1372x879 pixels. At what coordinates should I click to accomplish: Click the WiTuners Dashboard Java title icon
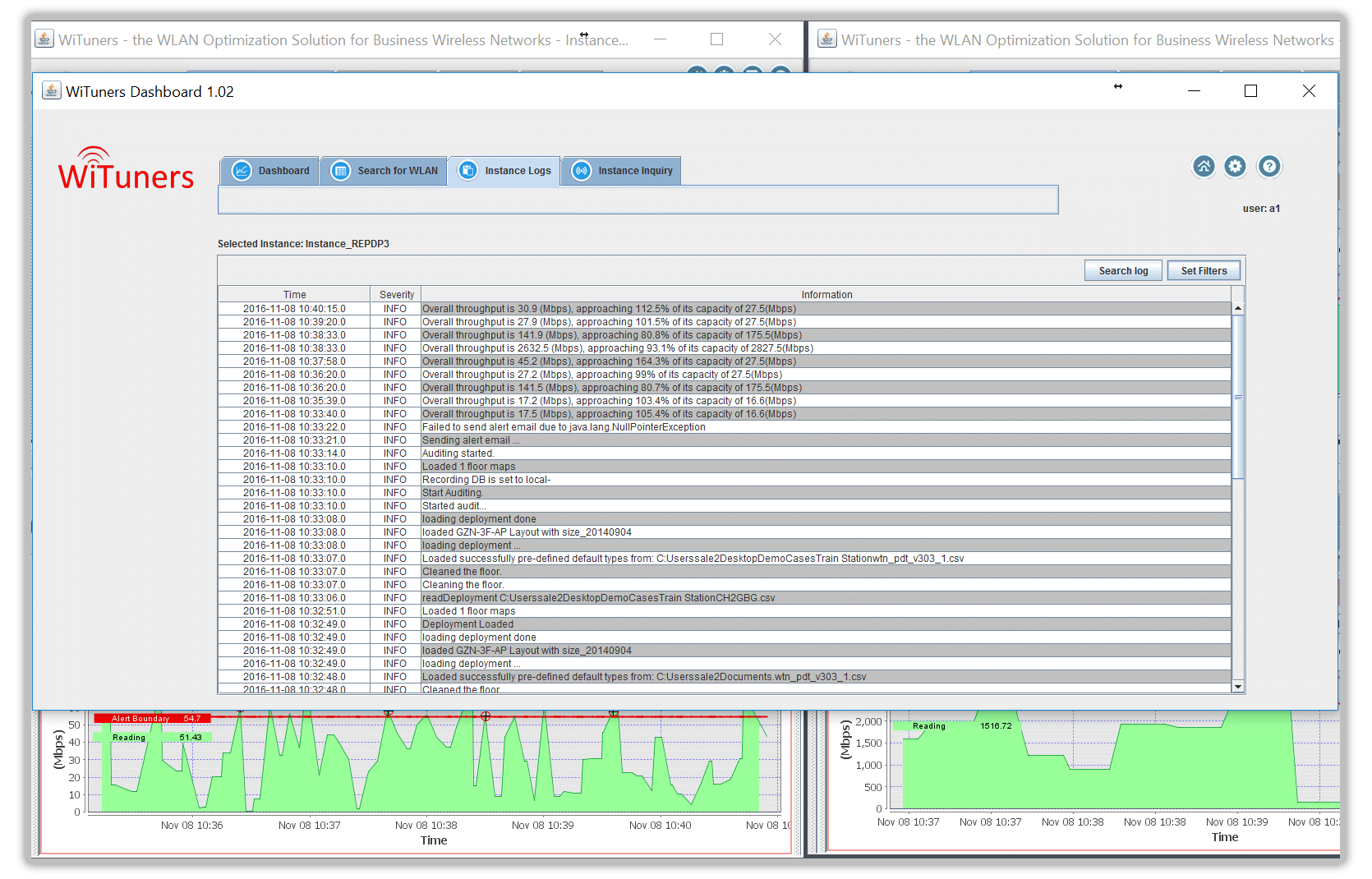click(52, 90)
